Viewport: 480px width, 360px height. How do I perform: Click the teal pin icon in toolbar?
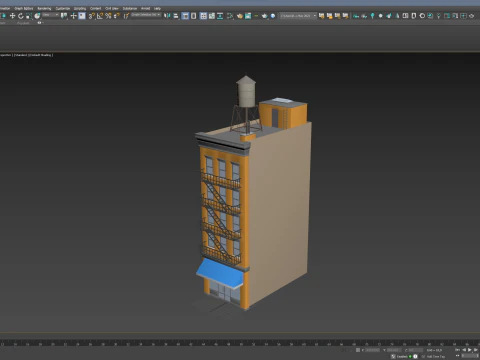(372, 16)
